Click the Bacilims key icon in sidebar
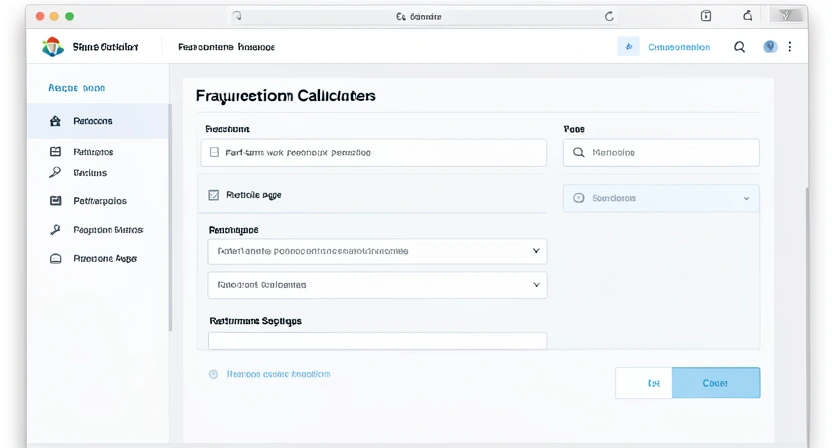The image size is (832, 448). click(55, 172)
